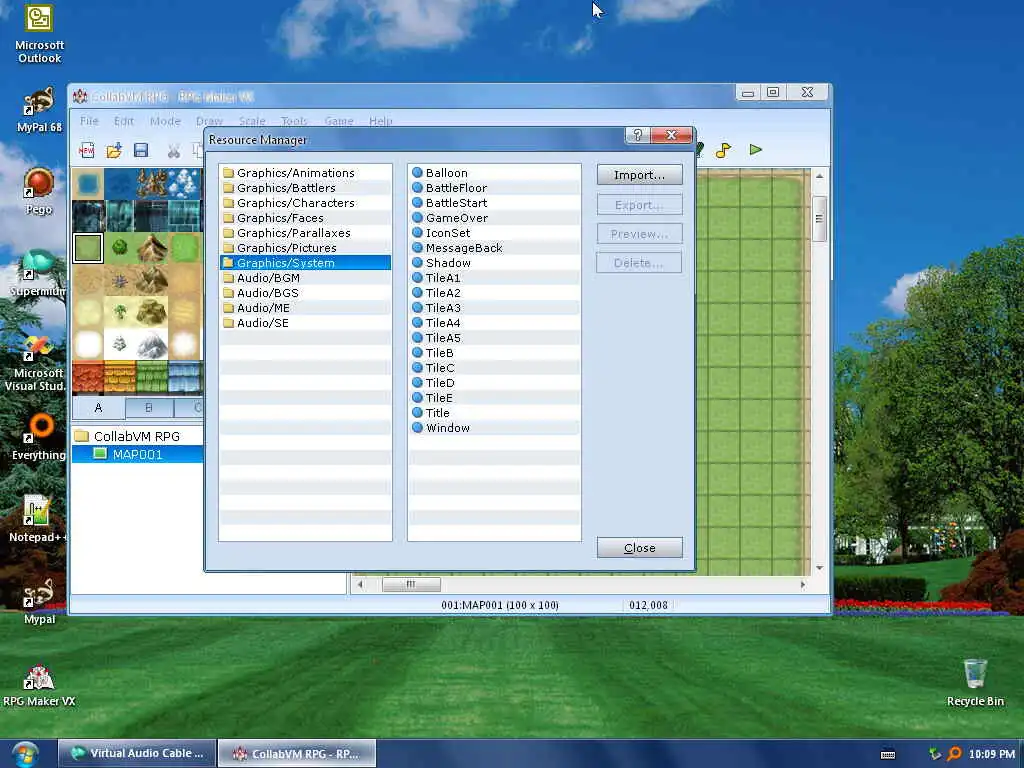Open Microsoft Visual Studio desktop shortcut

(36, 362)
